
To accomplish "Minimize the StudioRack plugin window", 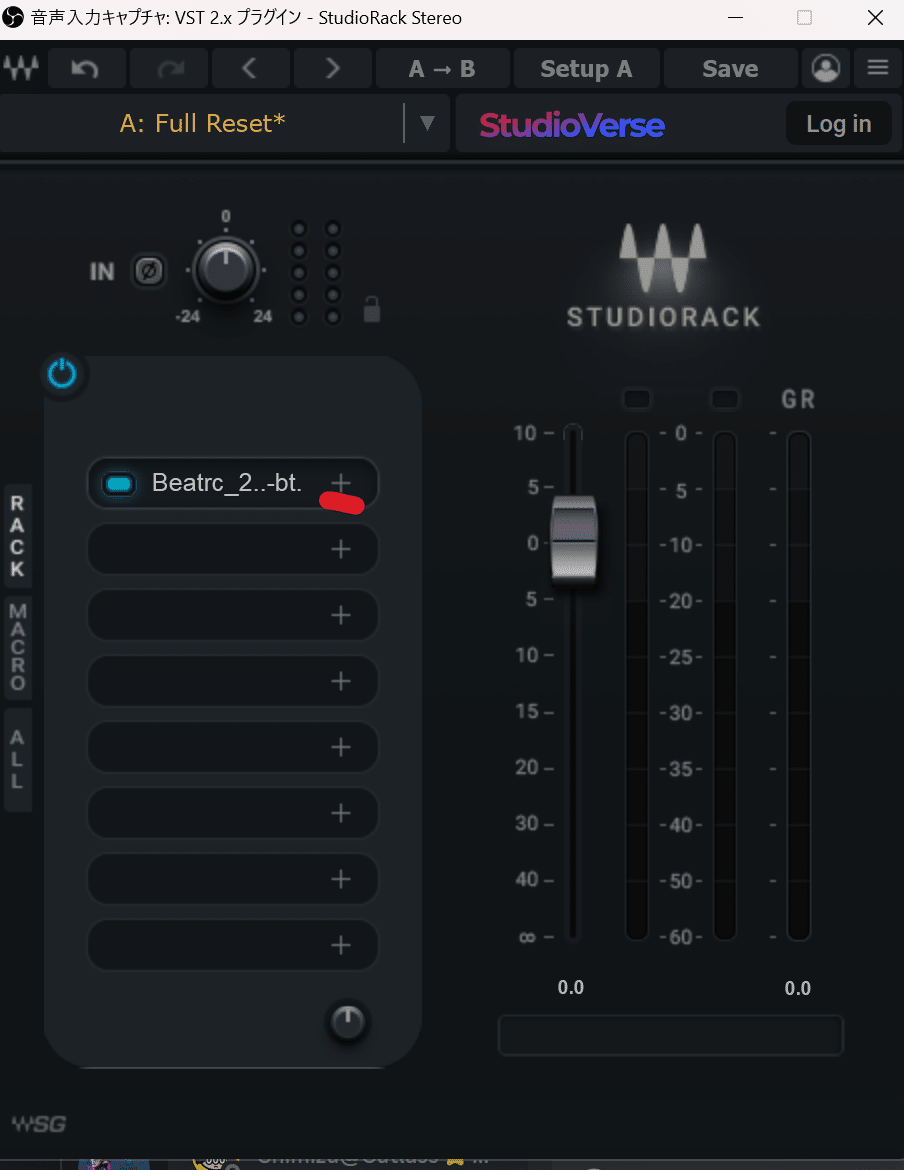I will pyautogui.click(x=735, y=17).
